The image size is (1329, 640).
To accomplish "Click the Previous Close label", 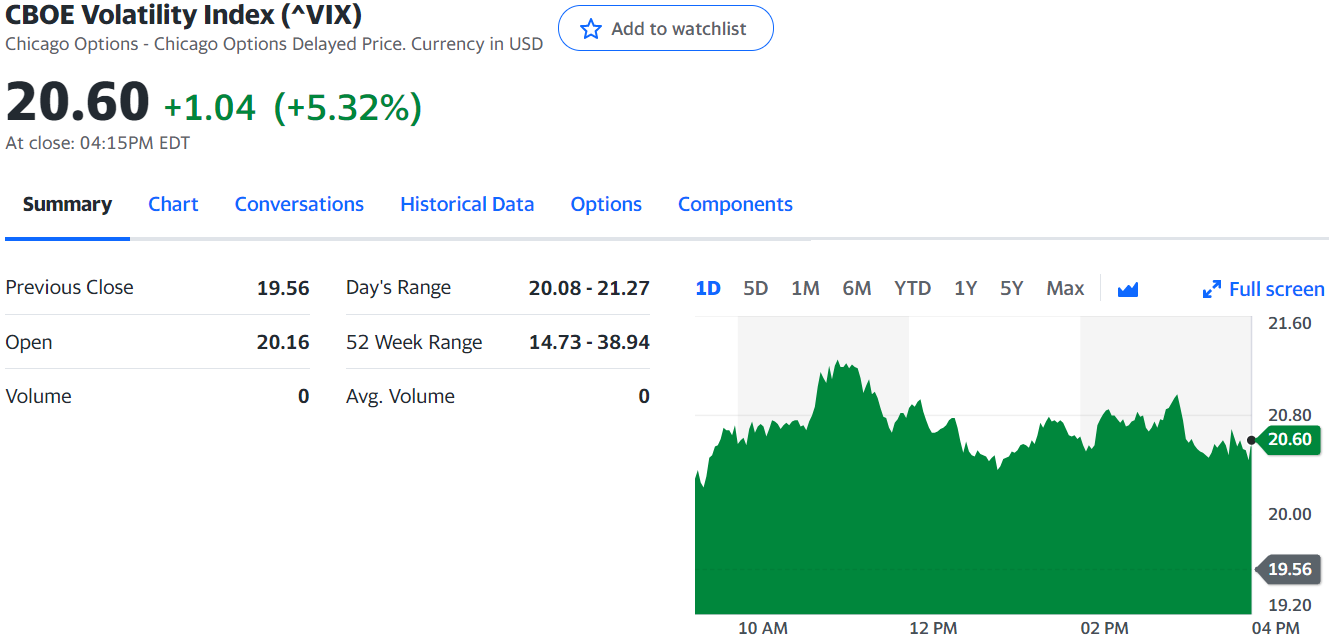I will click(69, 287).
